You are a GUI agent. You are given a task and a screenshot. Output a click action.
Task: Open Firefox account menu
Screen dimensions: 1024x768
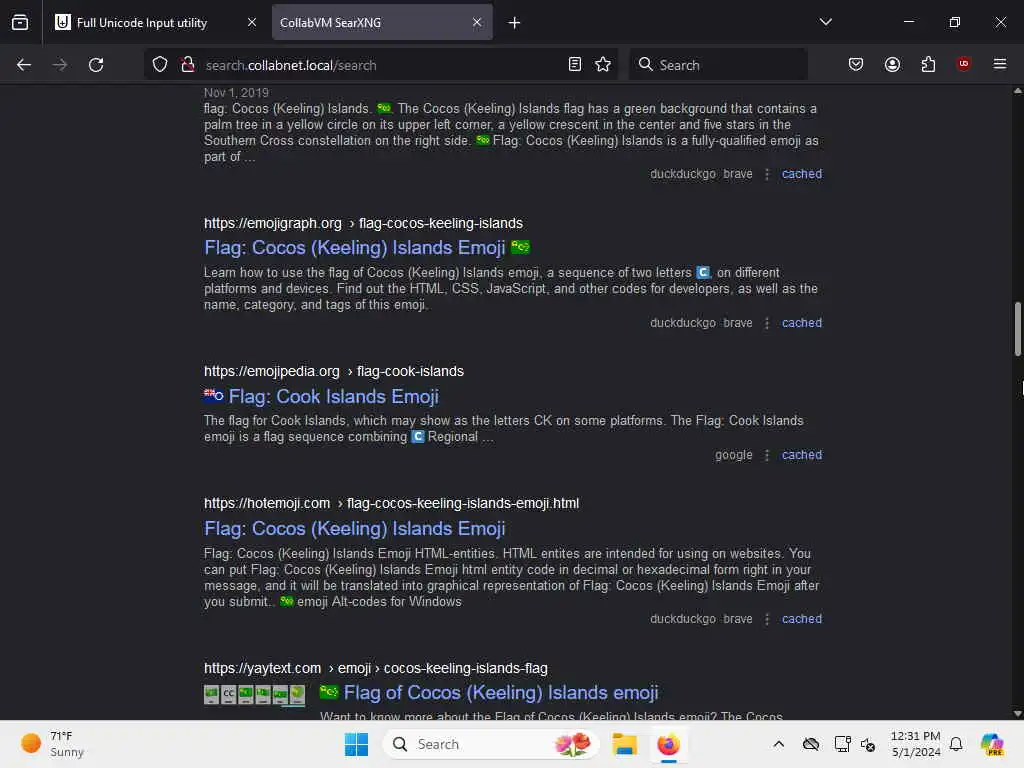click(892, 64)
